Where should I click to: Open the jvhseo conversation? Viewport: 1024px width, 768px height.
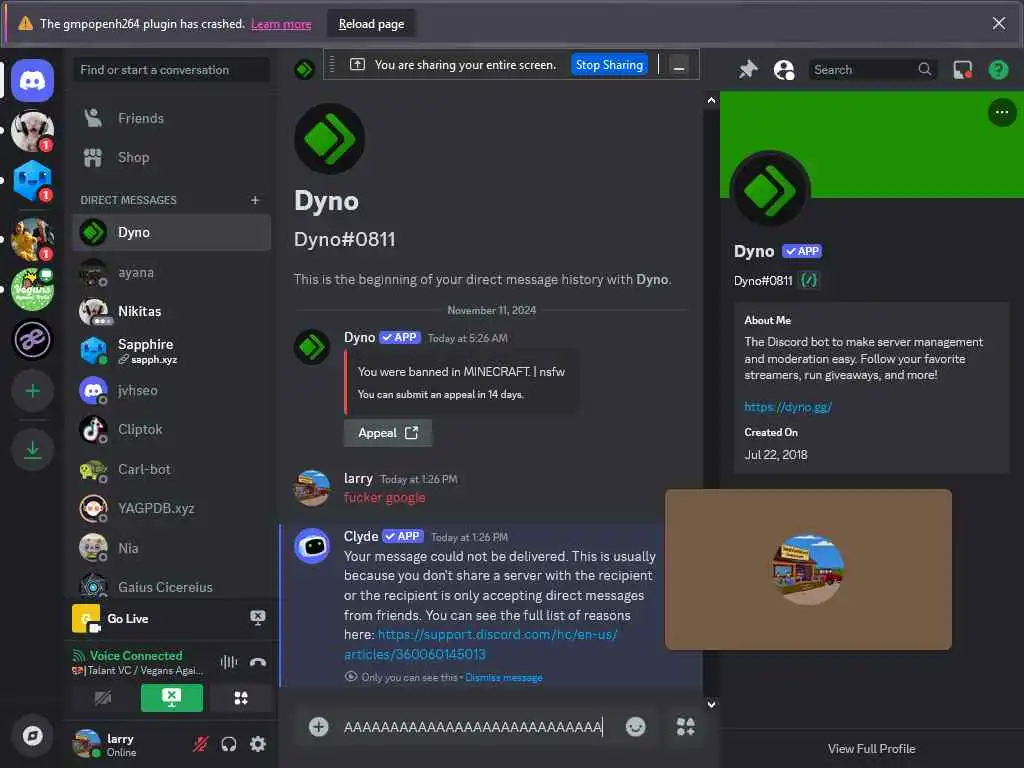(x=171, y=391)
